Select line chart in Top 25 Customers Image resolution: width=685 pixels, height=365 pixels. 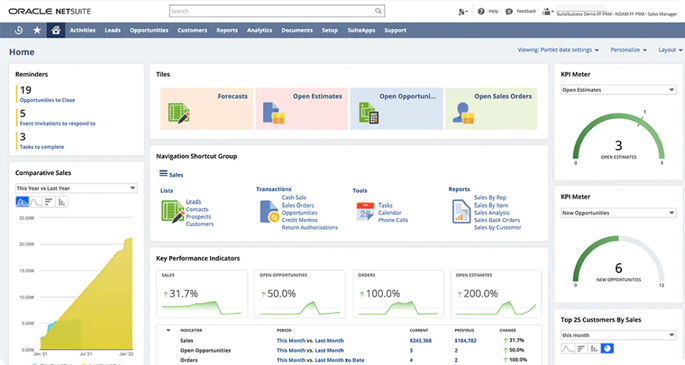(x=567, y=348)
